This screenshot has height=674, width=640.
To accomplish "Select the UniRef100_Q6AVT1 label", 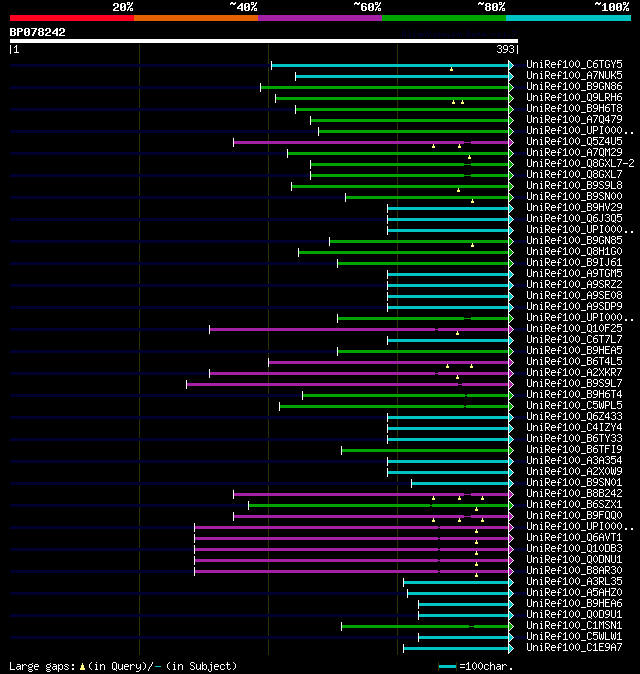I will 574,537.
